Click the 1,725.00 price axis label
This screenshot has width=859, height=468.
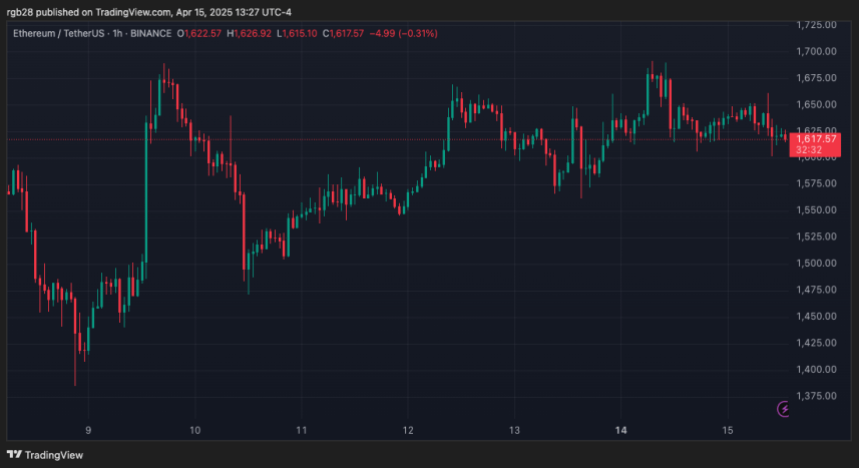tap(820, 24)
